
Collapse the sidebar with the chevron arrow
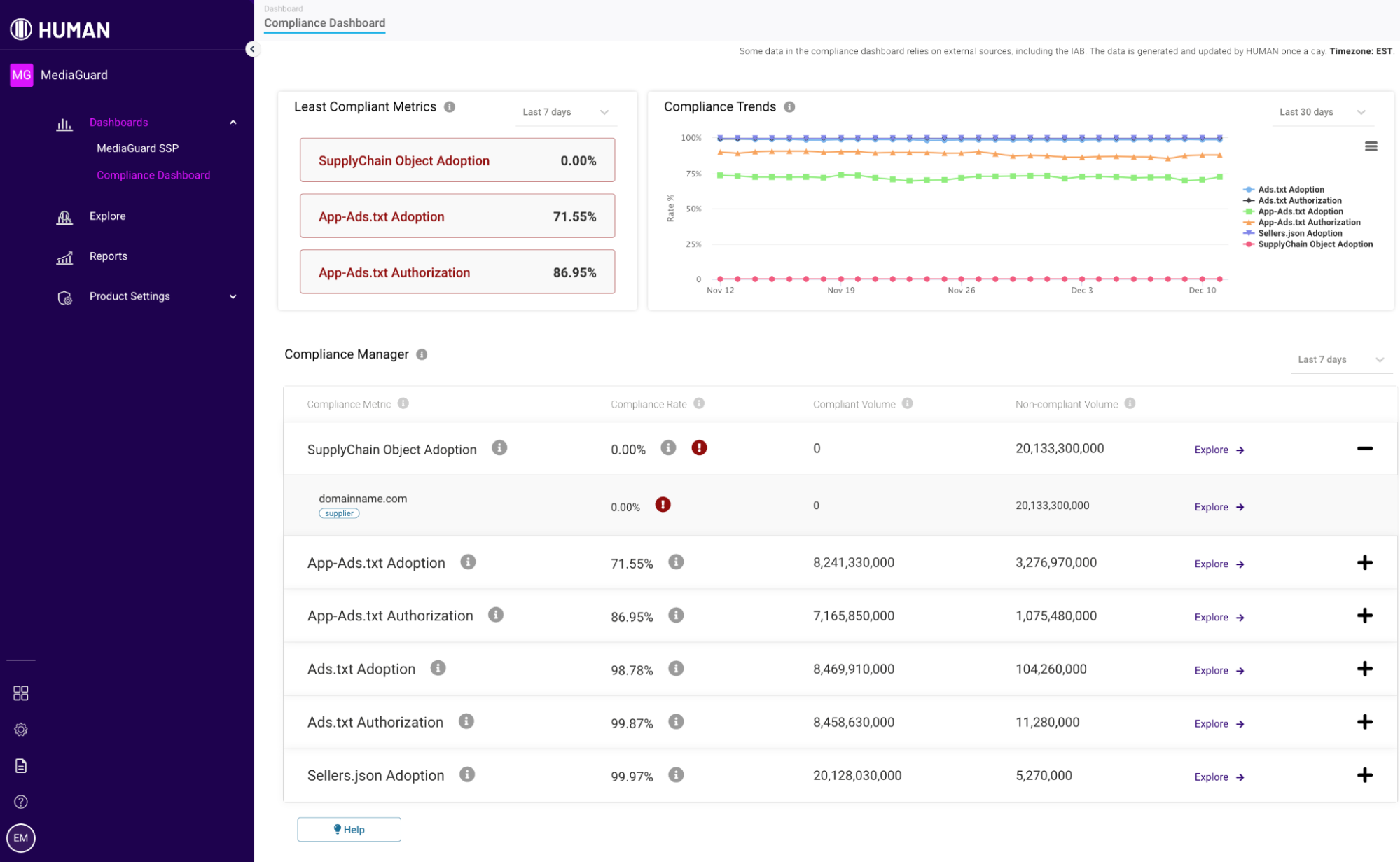(x=252, y=49)
